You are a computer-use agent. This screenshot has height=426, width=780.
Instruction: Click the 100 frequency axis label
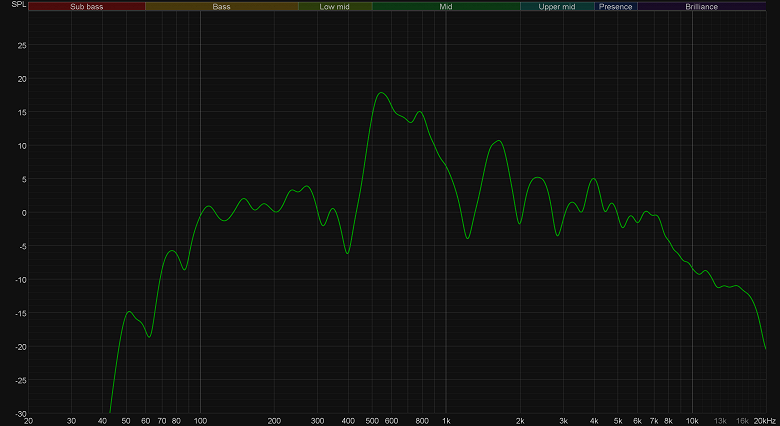200,421
